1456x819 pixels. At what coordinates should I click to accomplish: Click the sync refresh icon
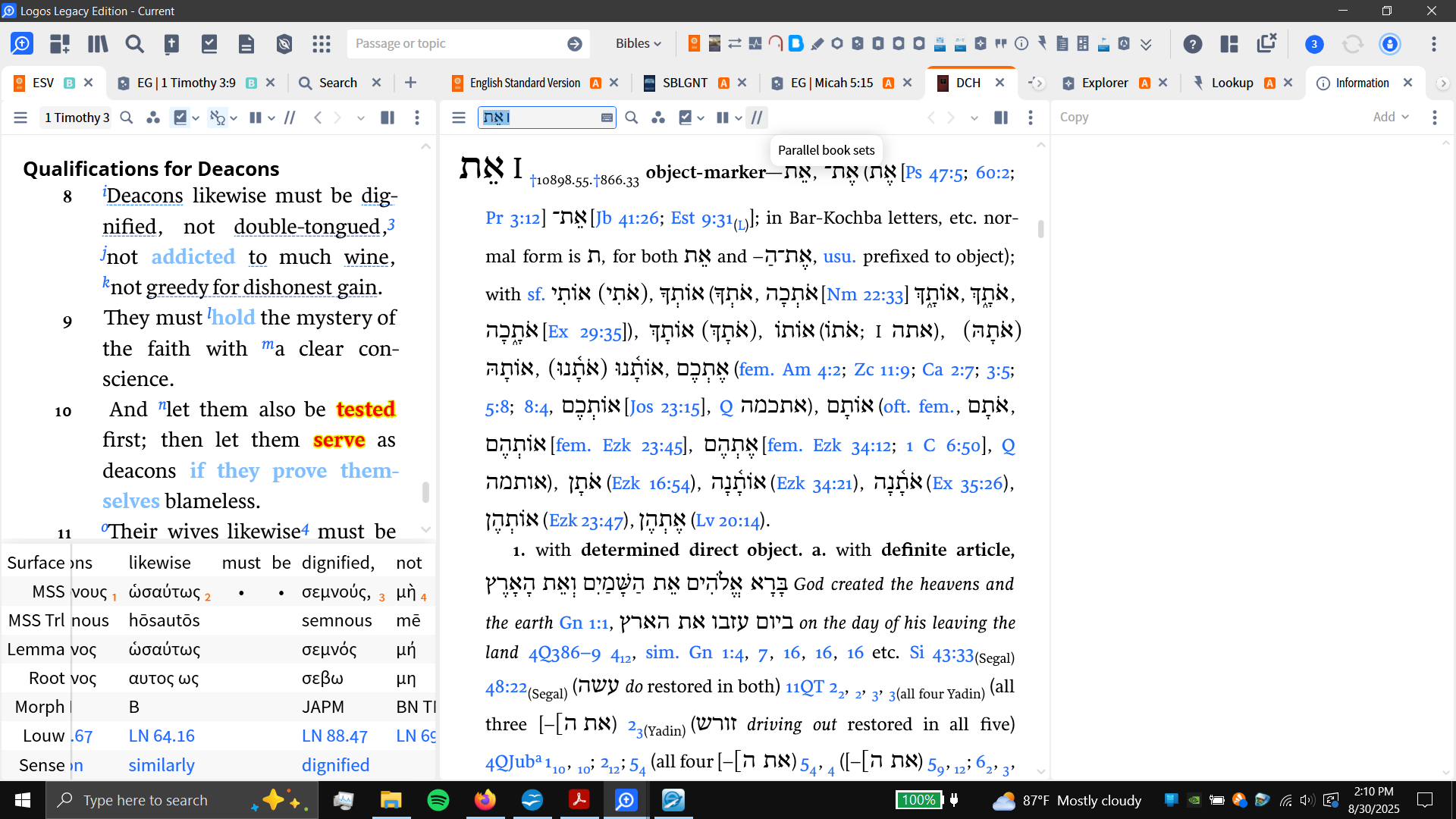coord(1352,44)
